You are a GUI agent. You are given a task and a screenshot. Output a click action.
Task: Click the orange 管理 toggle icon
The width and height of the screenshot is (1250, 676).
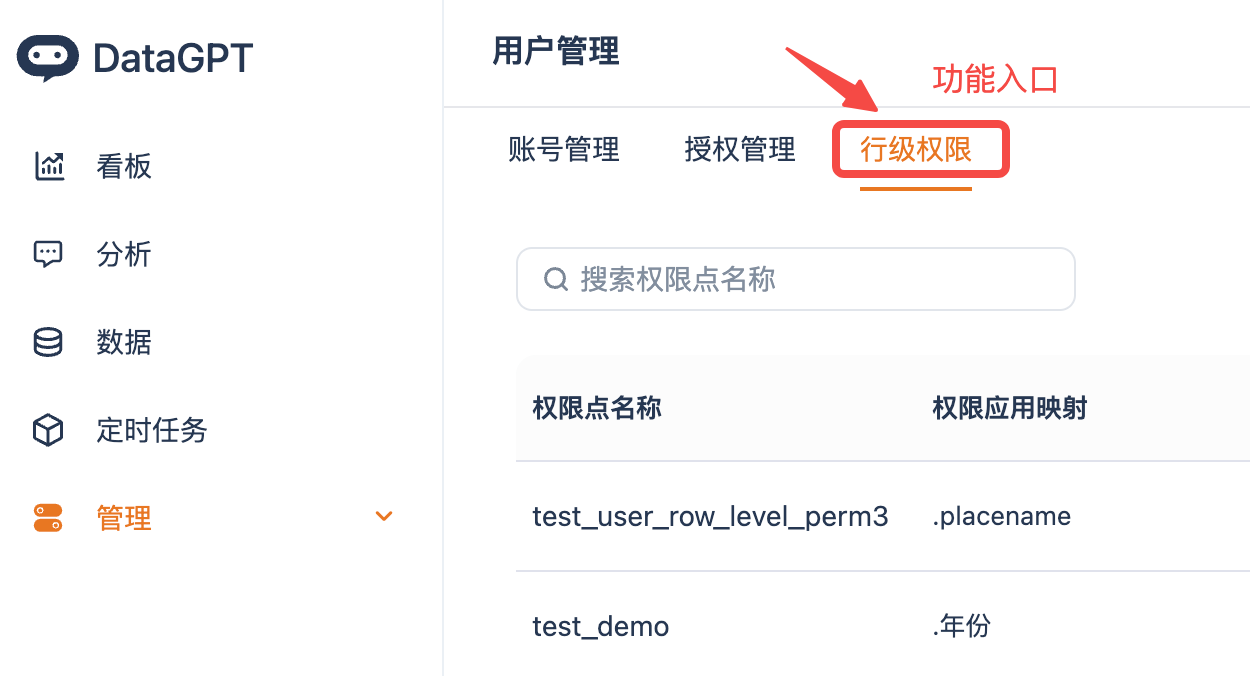(x=48, y=518)
